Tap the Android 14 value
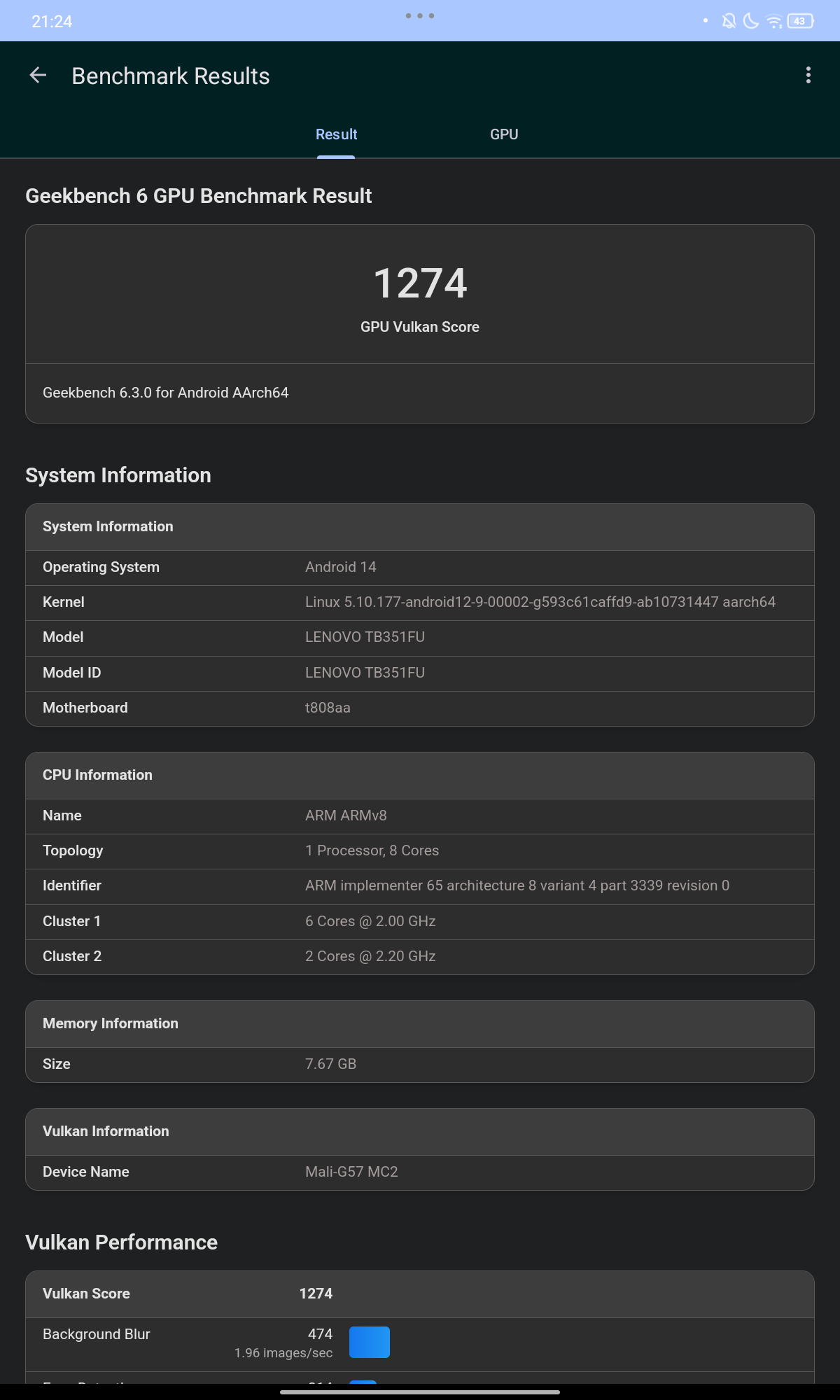This screenshot has width=840, height=1400. 341,567
